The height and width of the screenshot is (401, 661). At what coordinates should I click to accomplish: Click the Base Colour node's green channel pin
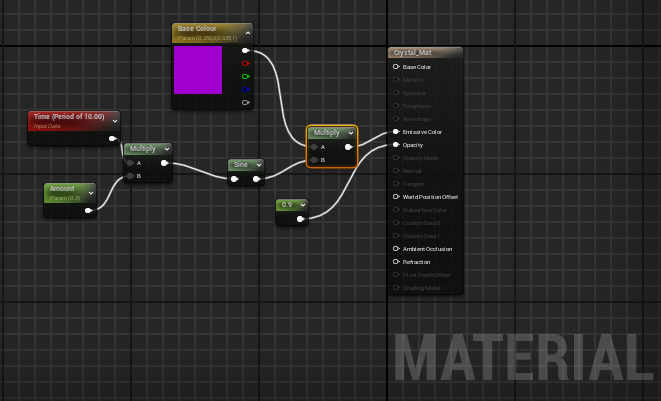(x=246, y=76)
